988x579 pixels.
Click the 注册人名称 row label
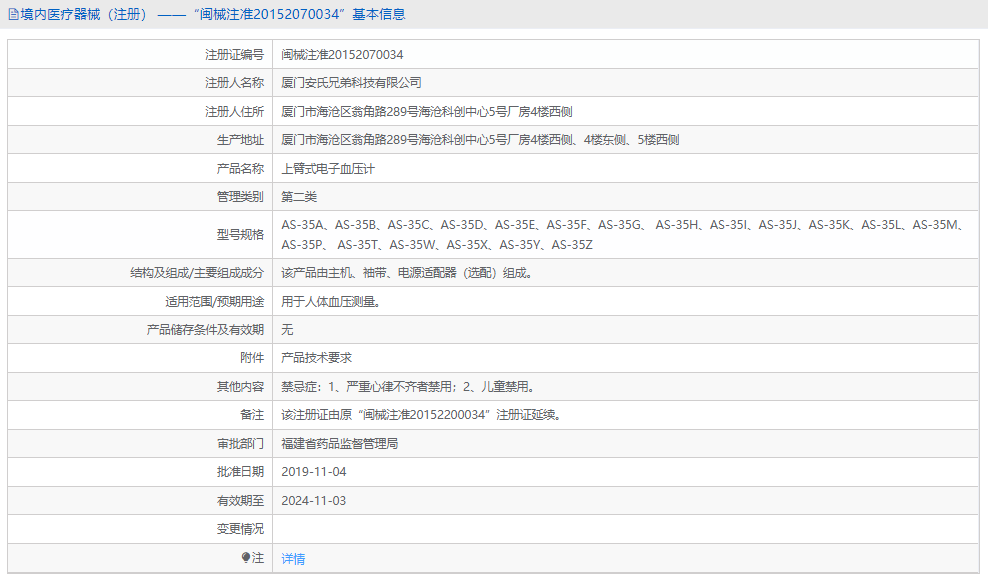[234, 83]
